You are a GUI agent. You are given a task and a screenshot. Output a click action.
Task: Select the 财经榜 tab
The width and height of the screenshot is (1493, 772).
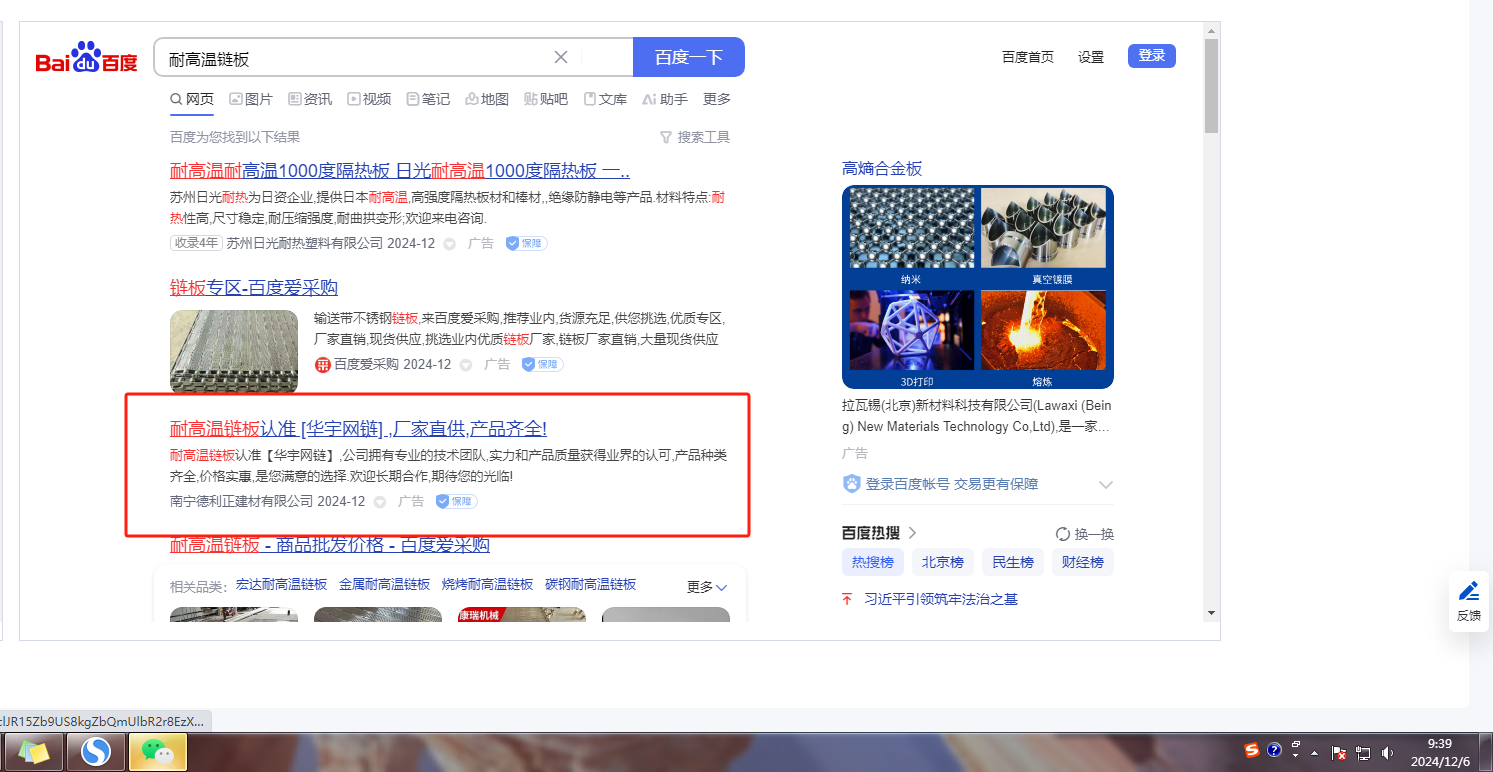1083,563
